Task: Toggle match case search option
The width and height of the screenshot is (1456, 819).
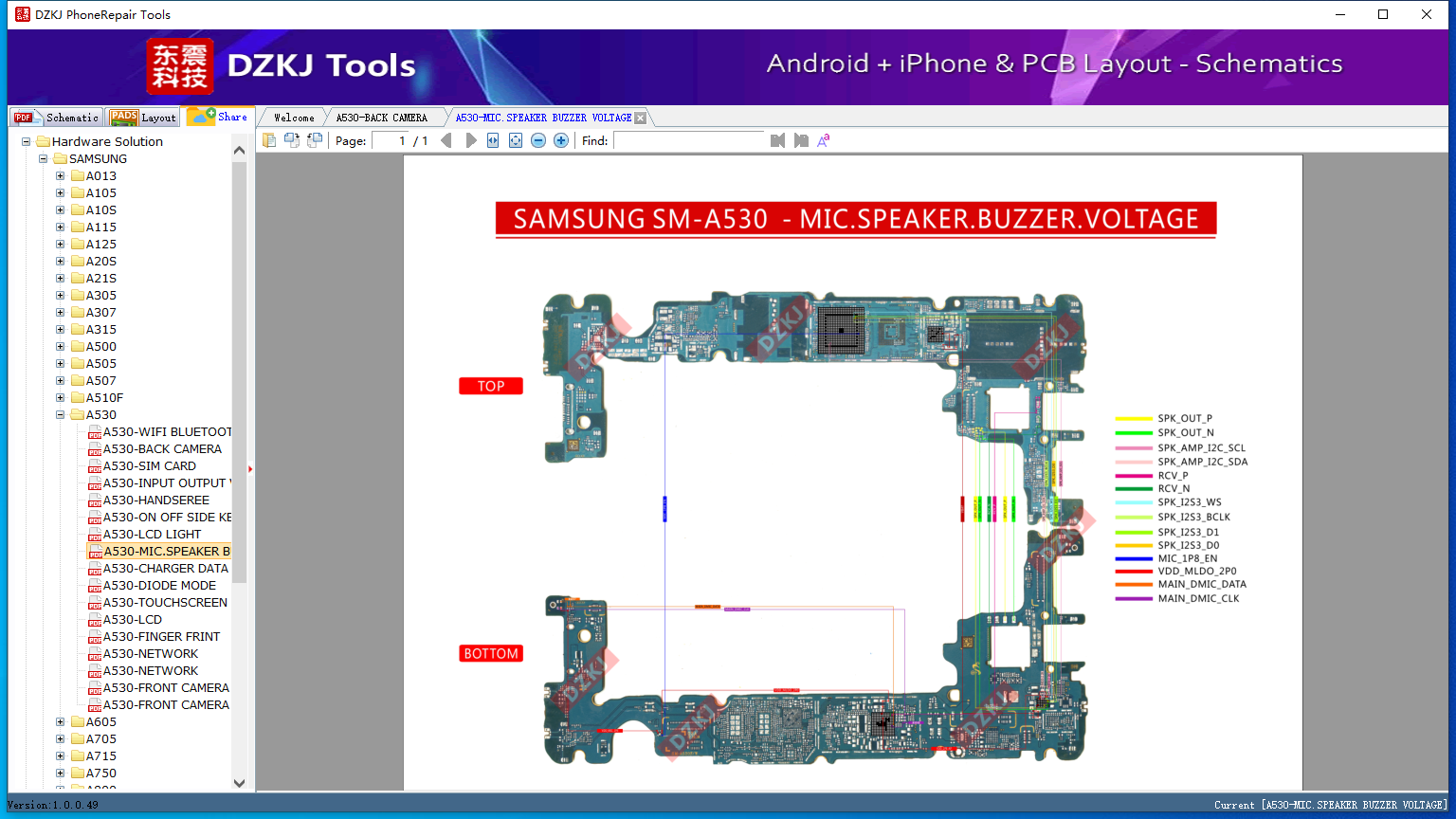Action: point(824,140)
